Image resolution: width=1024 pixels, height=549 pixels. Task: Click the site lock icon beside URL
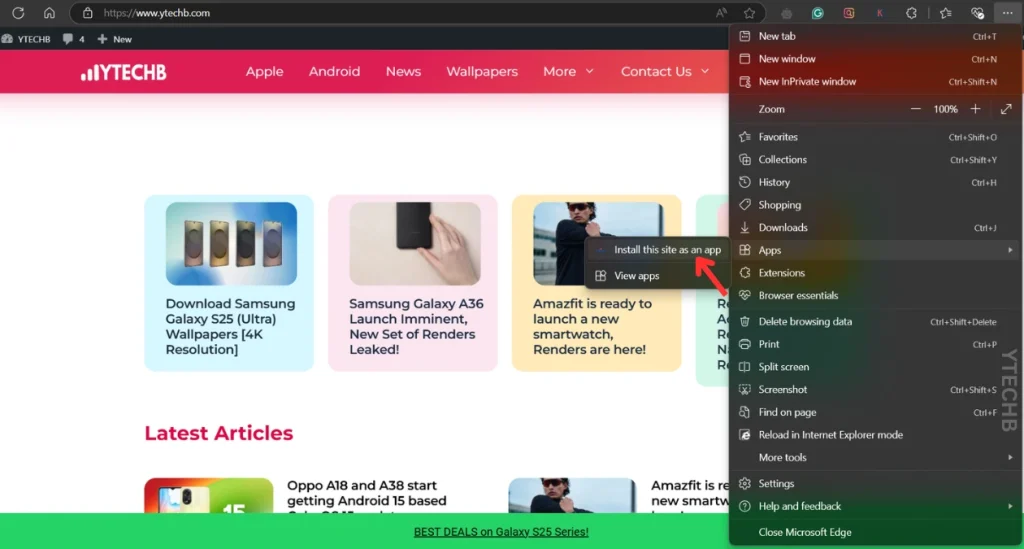pyautogui.click(x=88, y=13)
